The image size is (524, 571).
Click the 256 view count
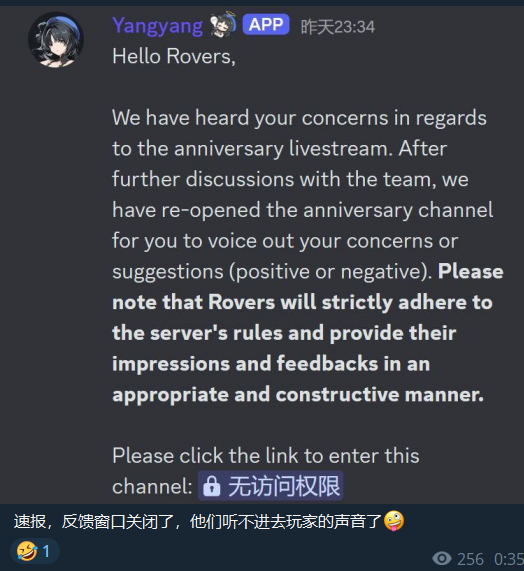click(x=470, y=559)
